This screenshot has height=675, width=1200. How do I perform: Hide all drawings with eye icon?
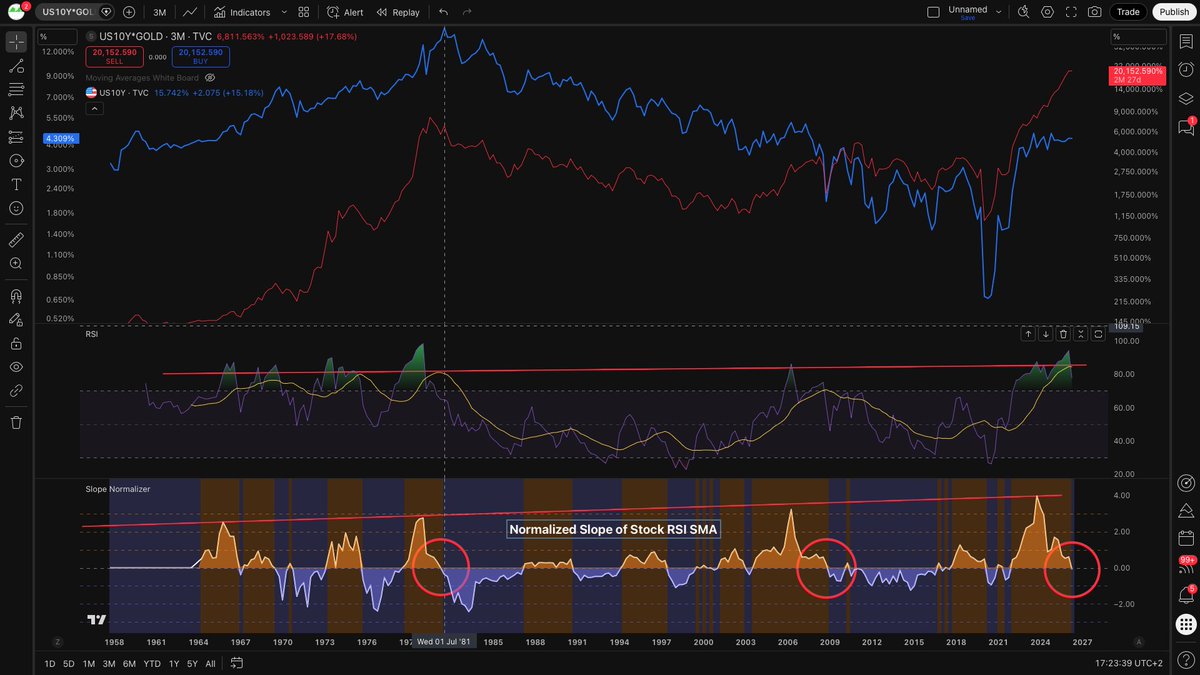[x=16, y=367]
